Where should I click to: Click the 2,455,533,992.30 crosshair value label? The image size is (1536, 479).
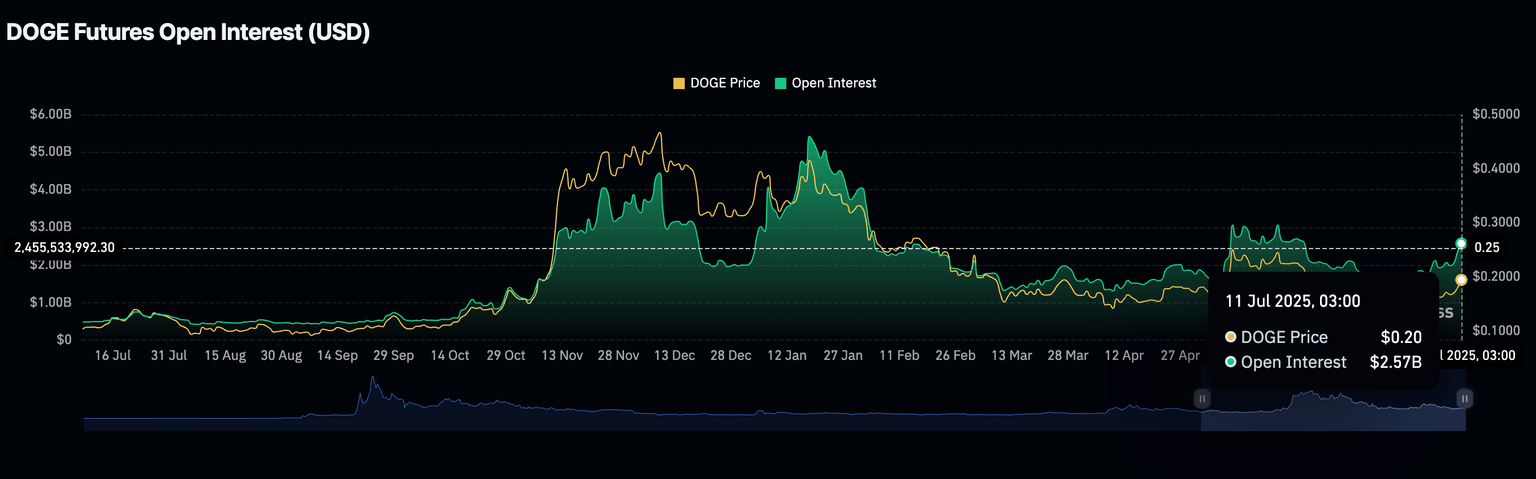click(64, 247)
